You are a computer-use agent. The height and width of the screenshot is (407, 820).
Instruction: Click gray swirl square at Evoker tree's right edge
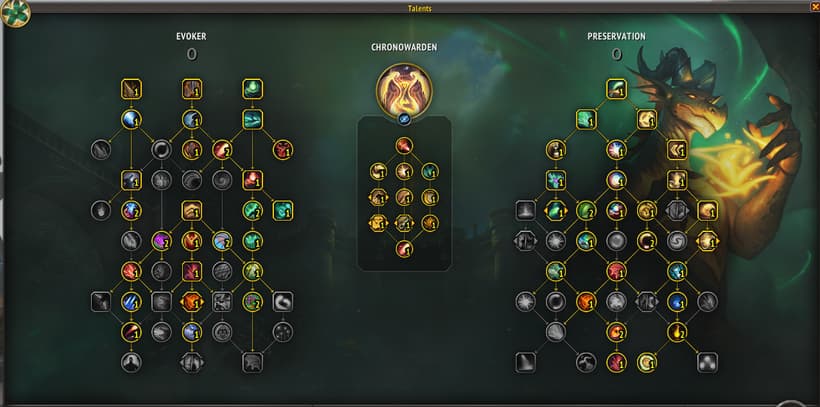click(283, 302)
